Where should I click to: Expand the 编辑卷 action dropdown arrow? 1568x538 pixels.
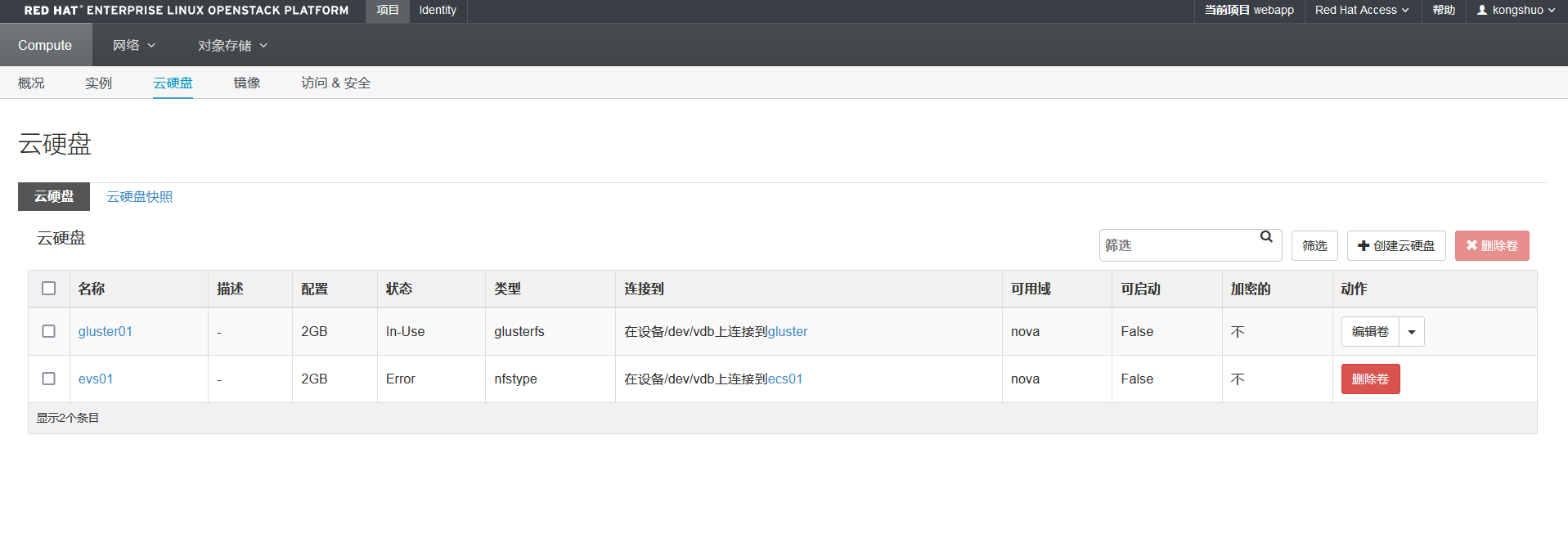tap(1412, 332)
